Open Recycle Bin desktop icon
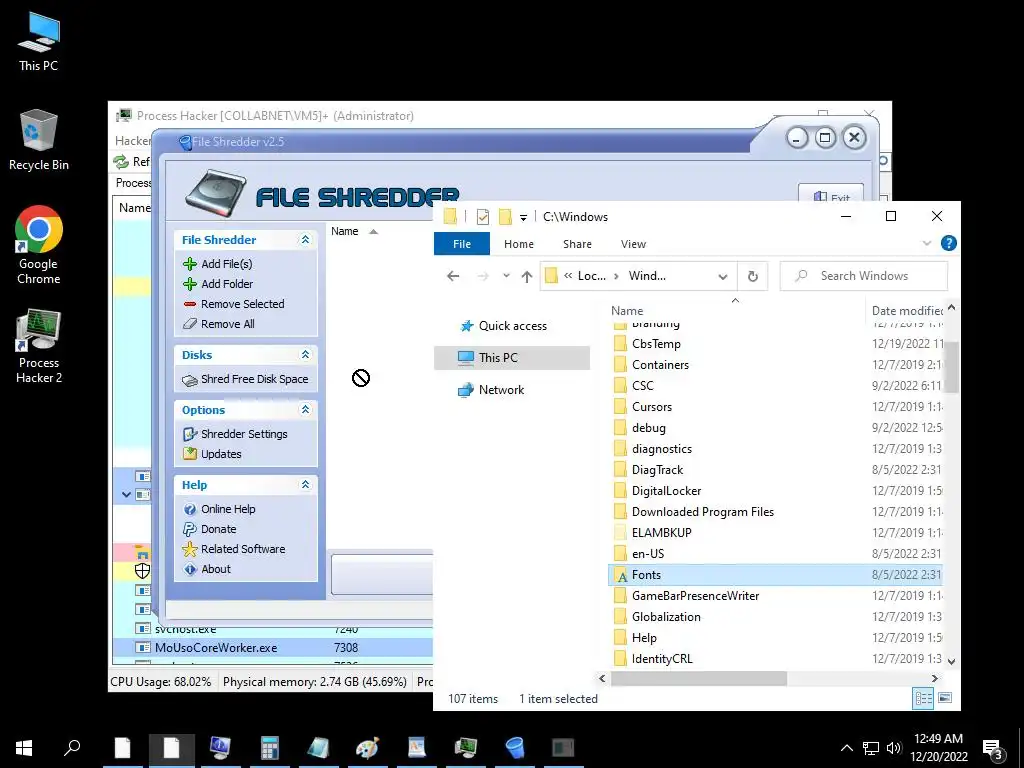Screen dimensions: 1024x768 [39, 140]
